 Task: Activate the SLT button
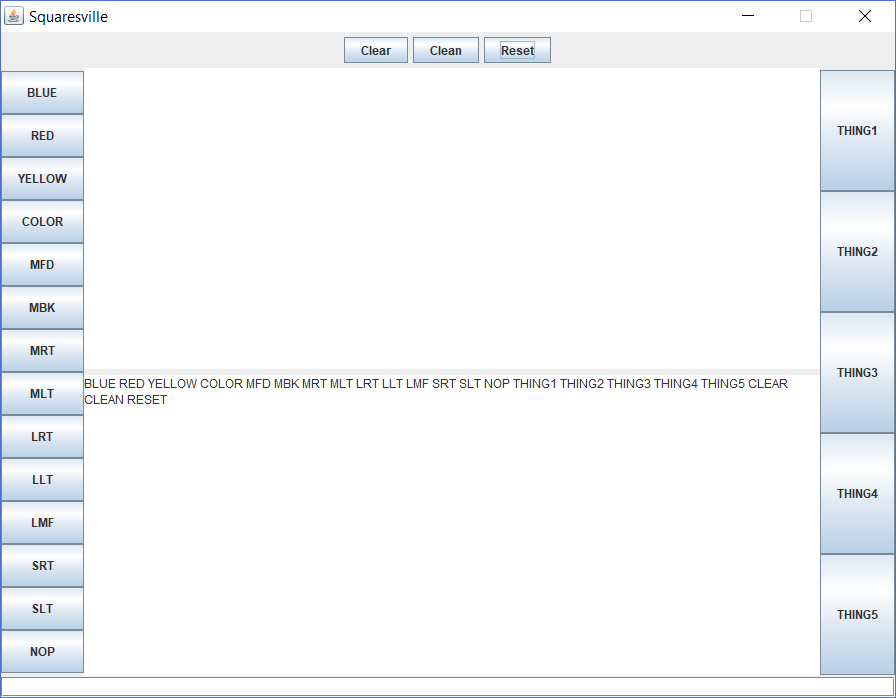point(42,609)
